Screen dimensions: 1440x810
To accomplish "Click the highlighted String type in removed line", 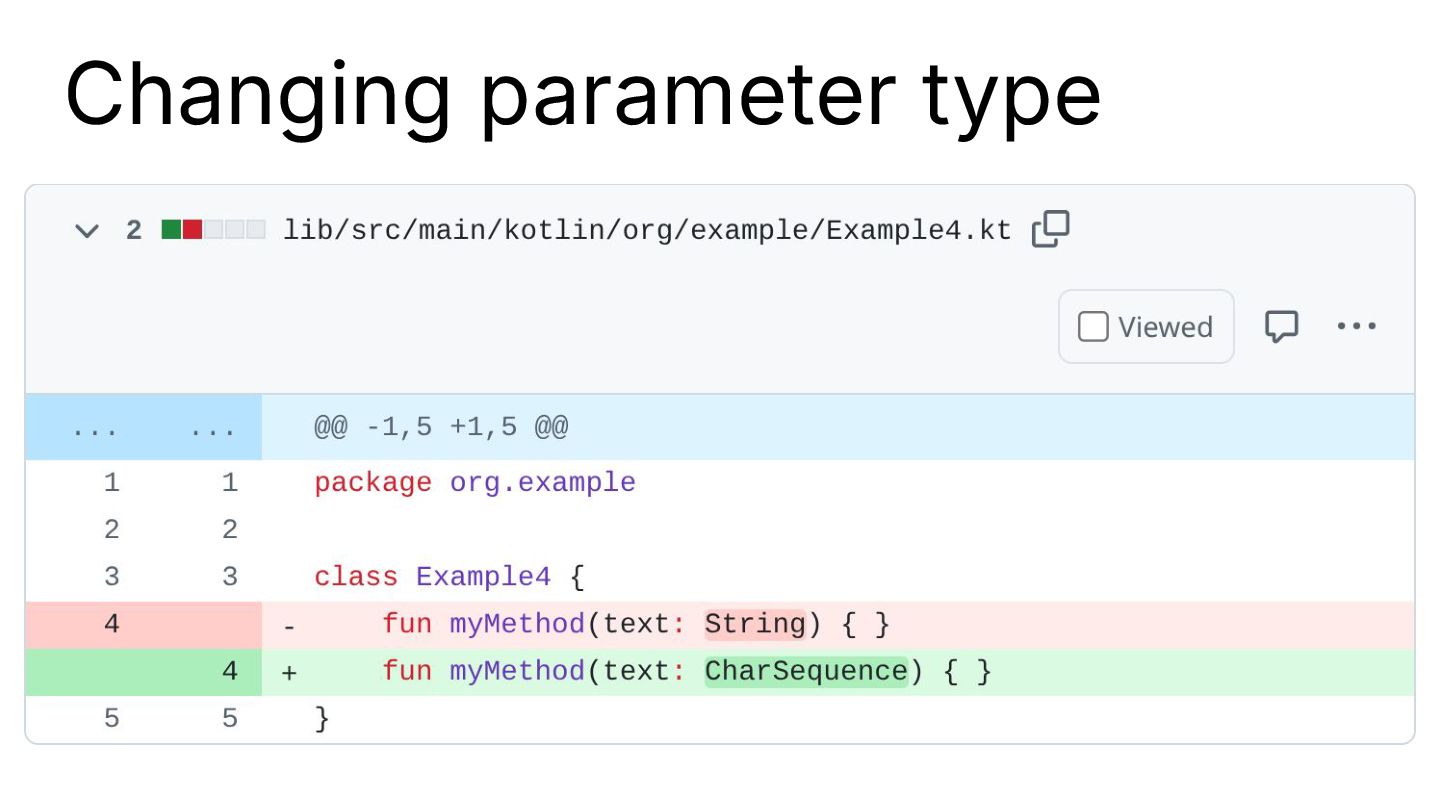I will (x=755, y=624).
